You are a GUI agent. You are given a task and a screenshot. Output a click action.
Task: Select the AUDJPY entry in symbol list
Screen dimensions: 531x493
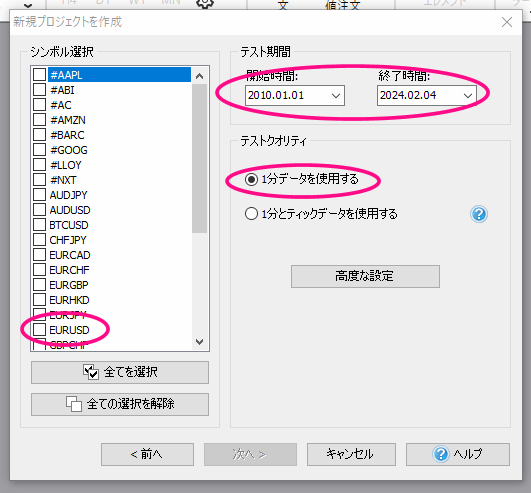68,195
